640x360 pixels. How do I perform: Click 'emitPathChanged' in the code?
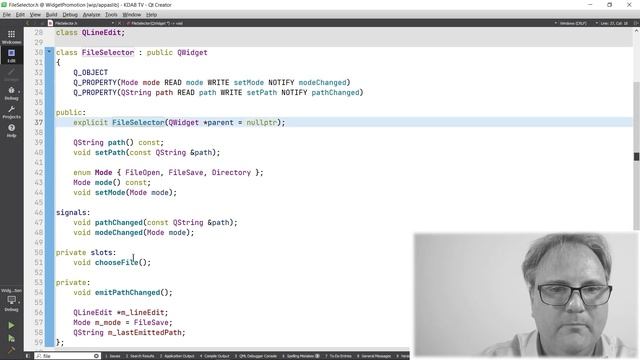[127, 293]
